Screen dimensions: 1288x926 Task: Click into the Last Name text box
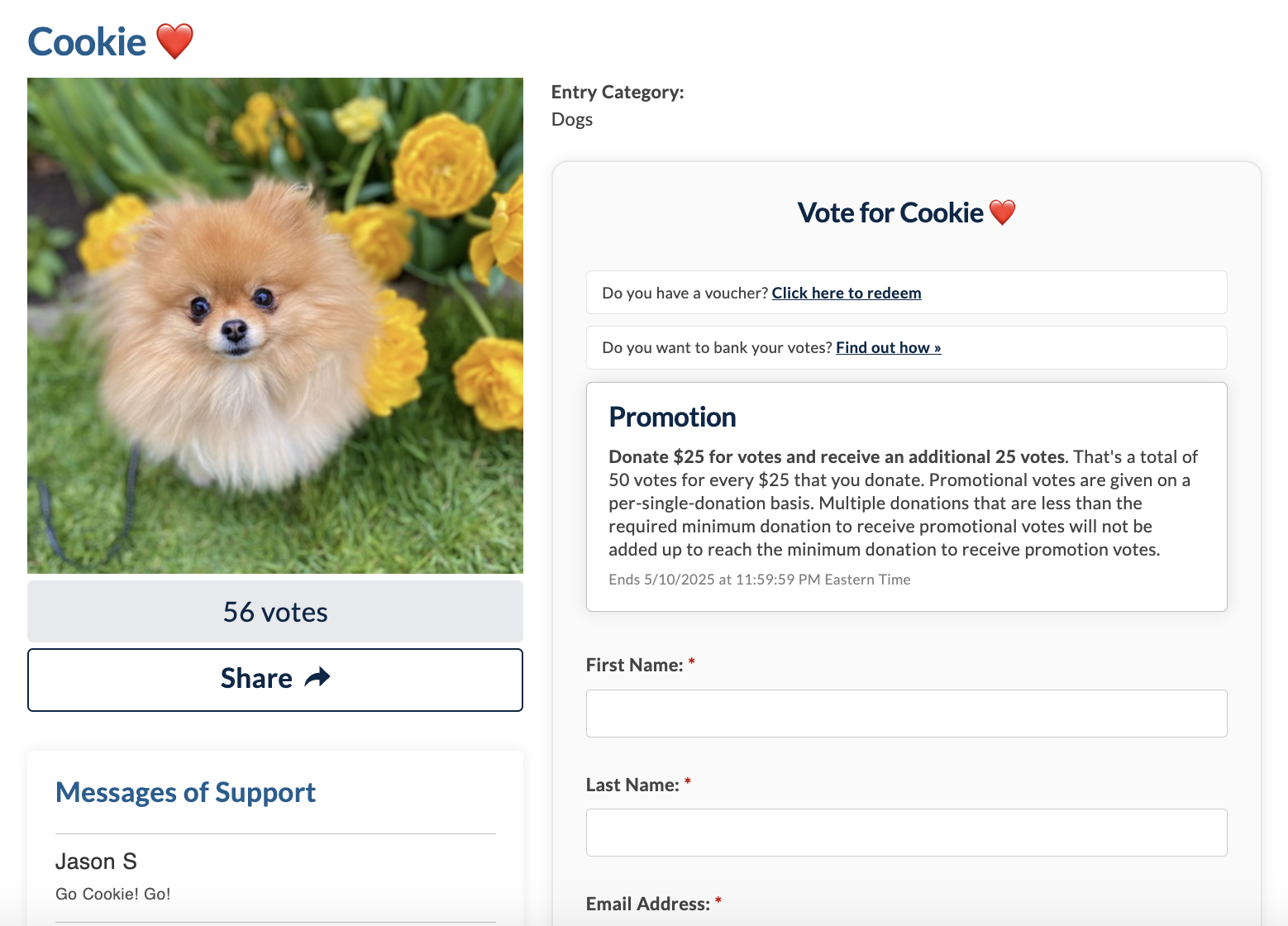click(x=906, y=833)
